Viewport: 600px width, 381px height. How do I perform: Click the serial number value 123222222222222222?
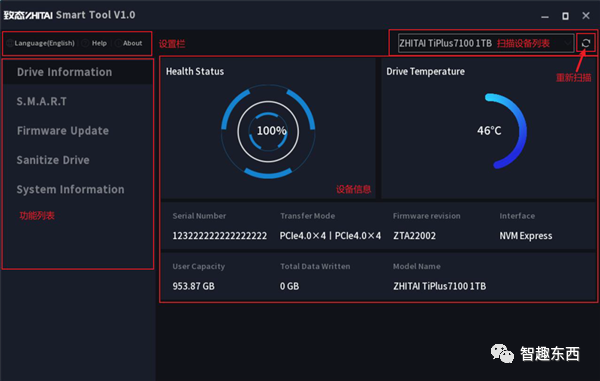pyautogui.click(x=220, y=236)
